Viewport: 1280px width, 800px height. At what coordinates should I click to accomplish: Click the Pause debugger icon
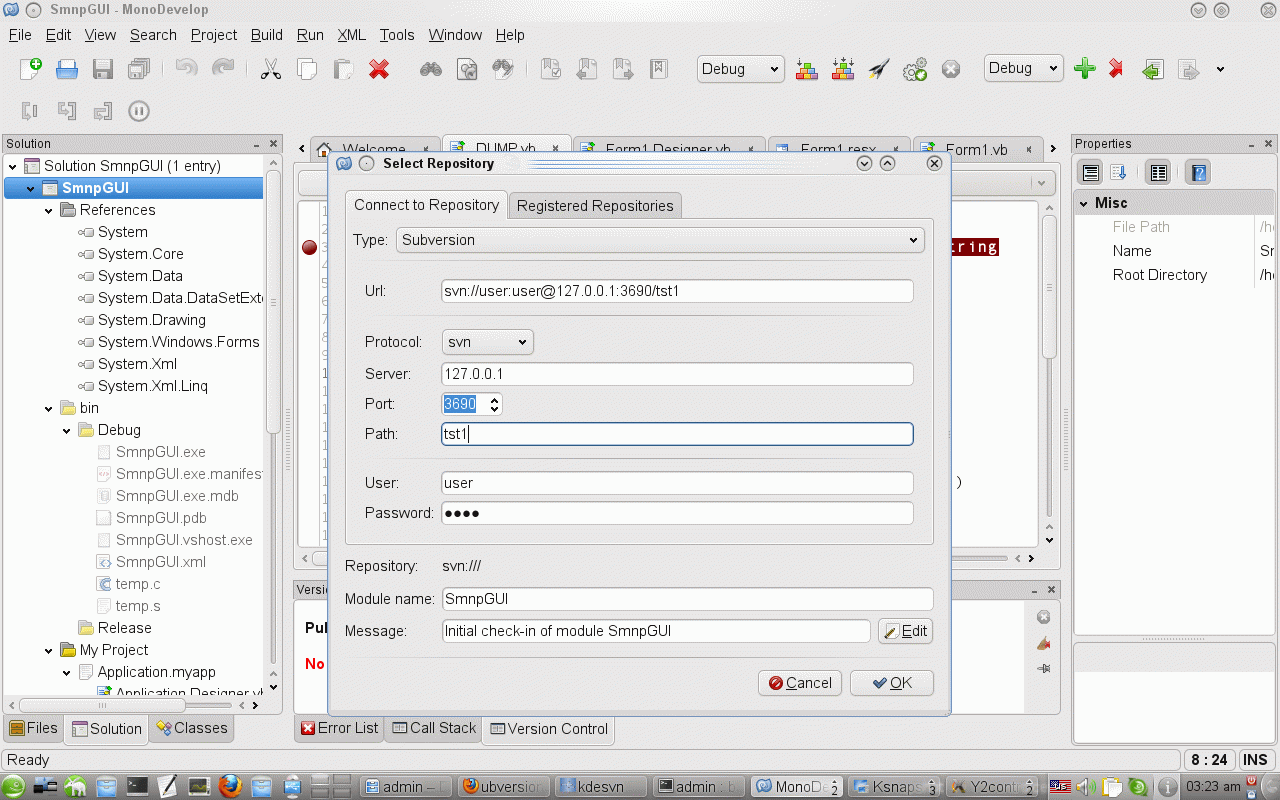[x=139, y=111]
